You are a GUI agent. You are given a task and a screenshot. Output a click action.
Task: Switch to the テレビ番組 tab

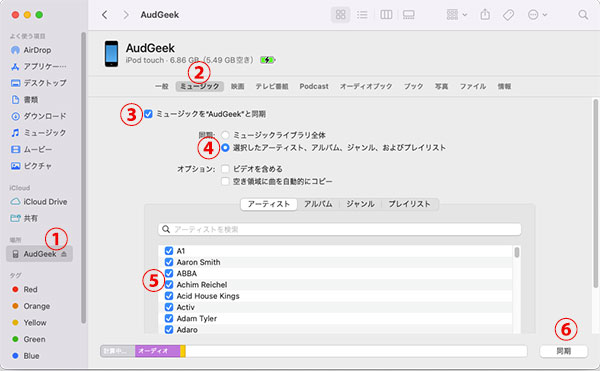[x=272, y=86]
